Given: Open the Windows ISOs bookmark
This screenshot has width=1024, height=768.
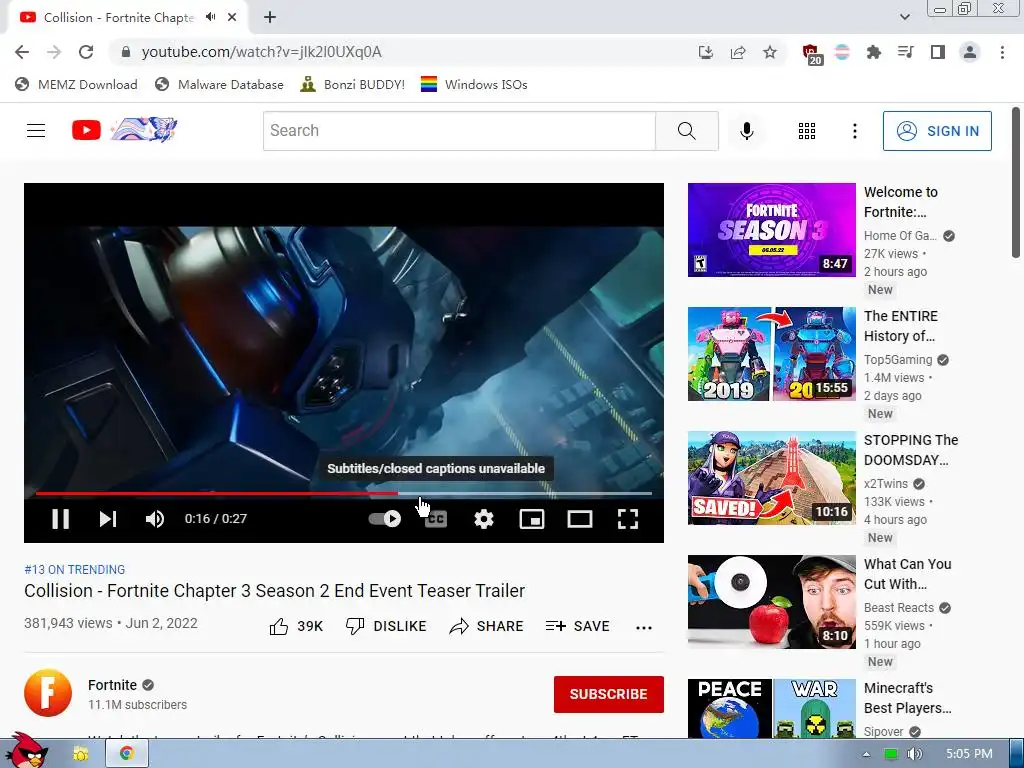Looking at the screenshot, I should pos(474,85).
